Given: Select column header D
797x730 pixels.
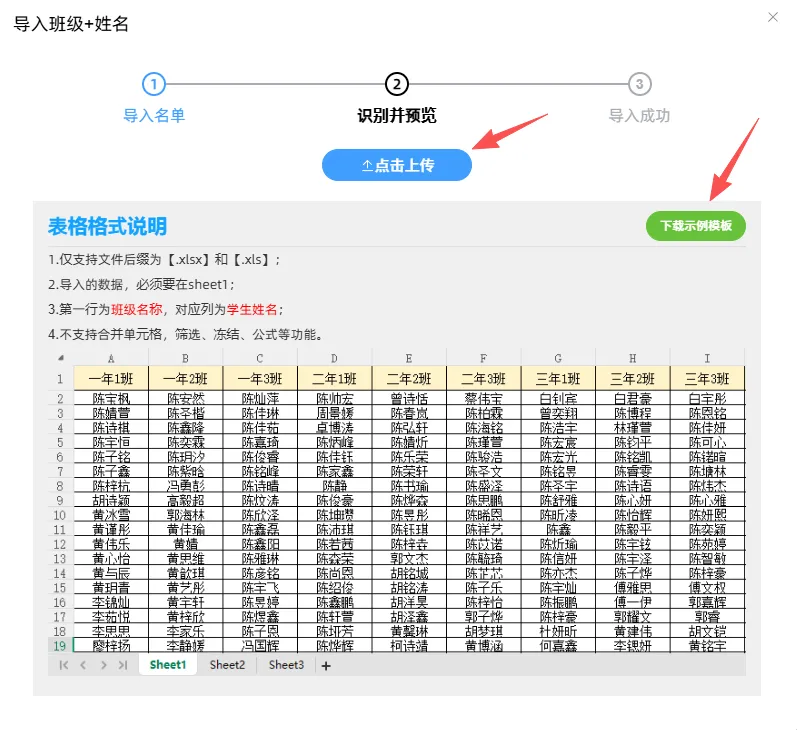Looking at the screenshot, I should [334, 358].
